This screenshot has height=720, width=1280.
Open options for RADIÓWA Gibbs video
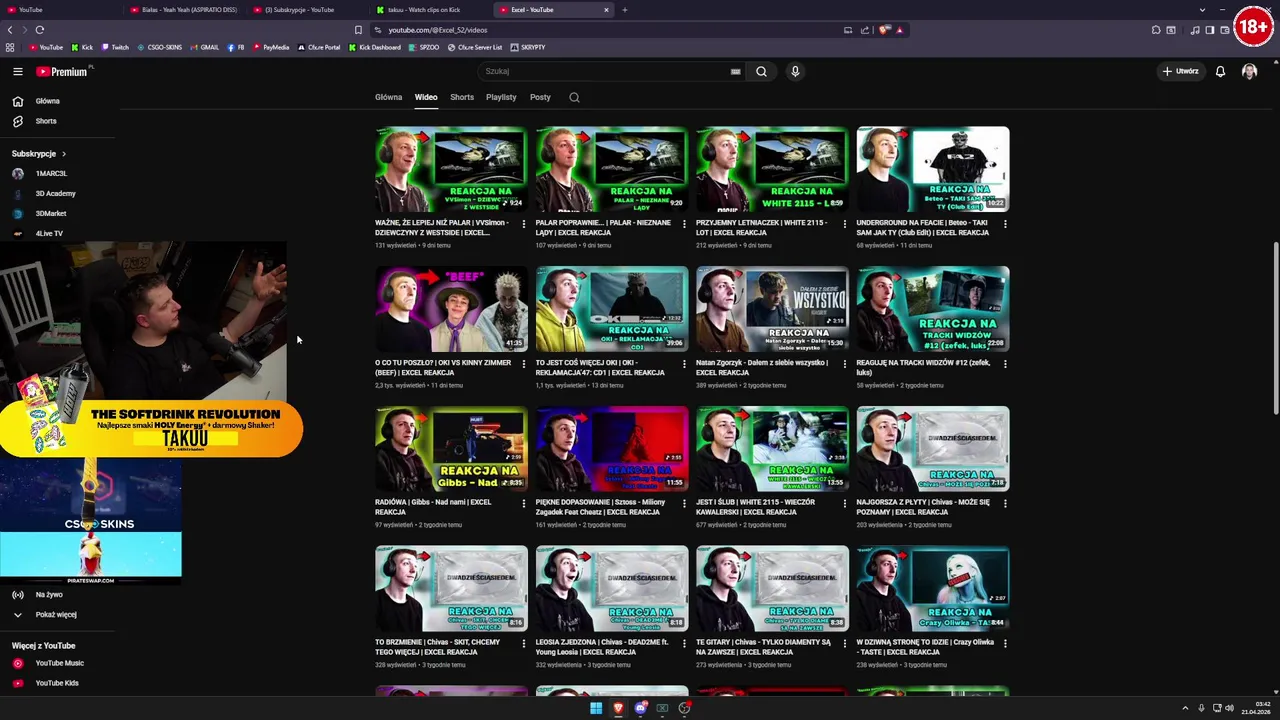pyautogui.click(x=523, y=504)
